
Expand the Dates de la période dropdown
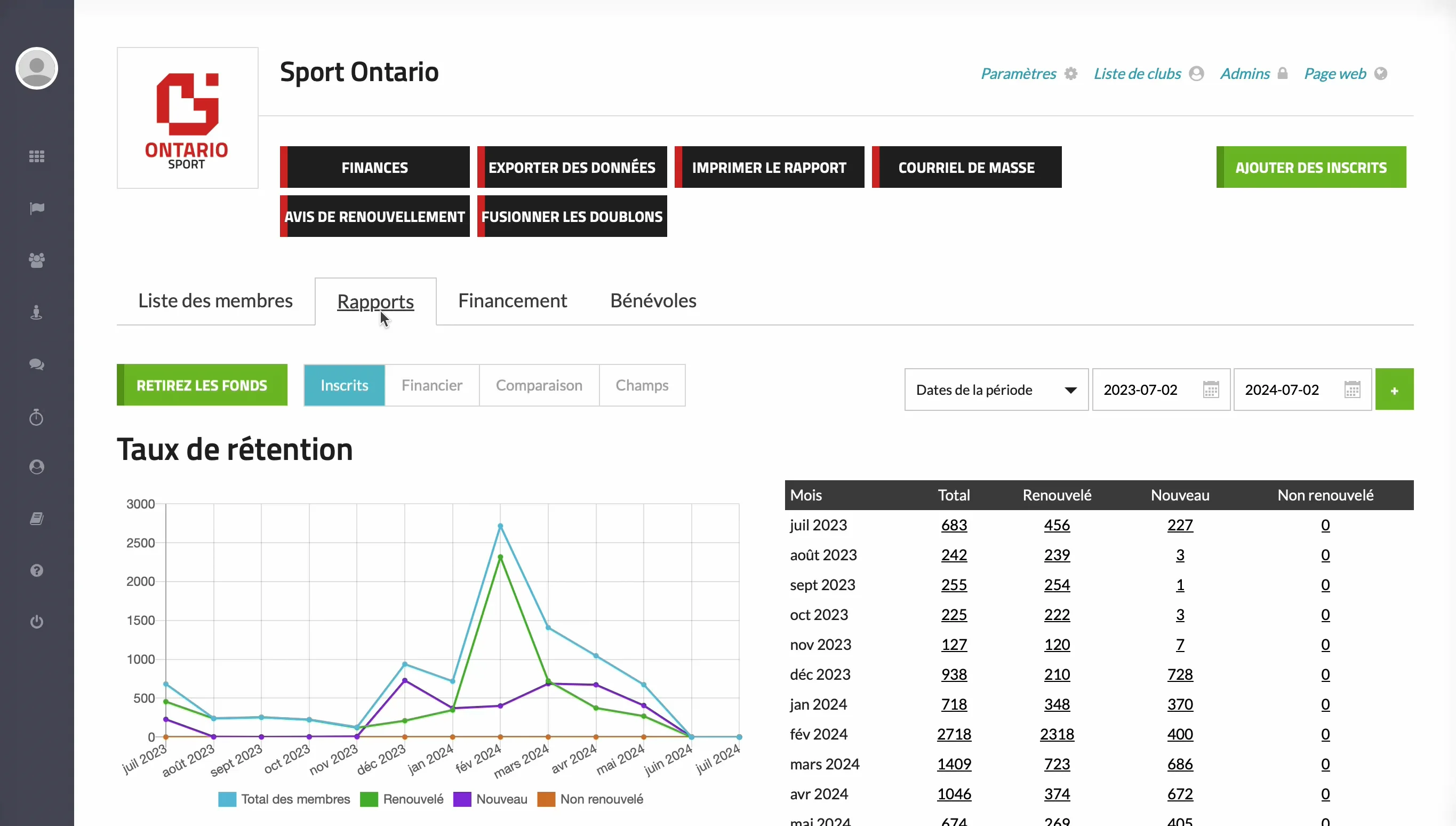(x=996, y=390)
